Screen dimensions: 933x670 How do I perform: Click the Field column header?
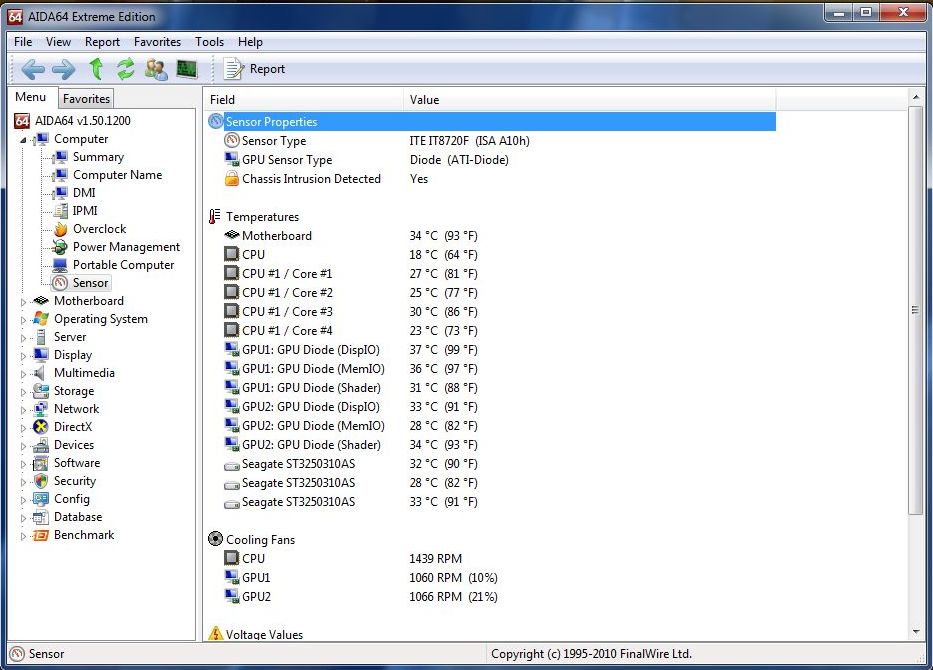[x=304, y=99]
